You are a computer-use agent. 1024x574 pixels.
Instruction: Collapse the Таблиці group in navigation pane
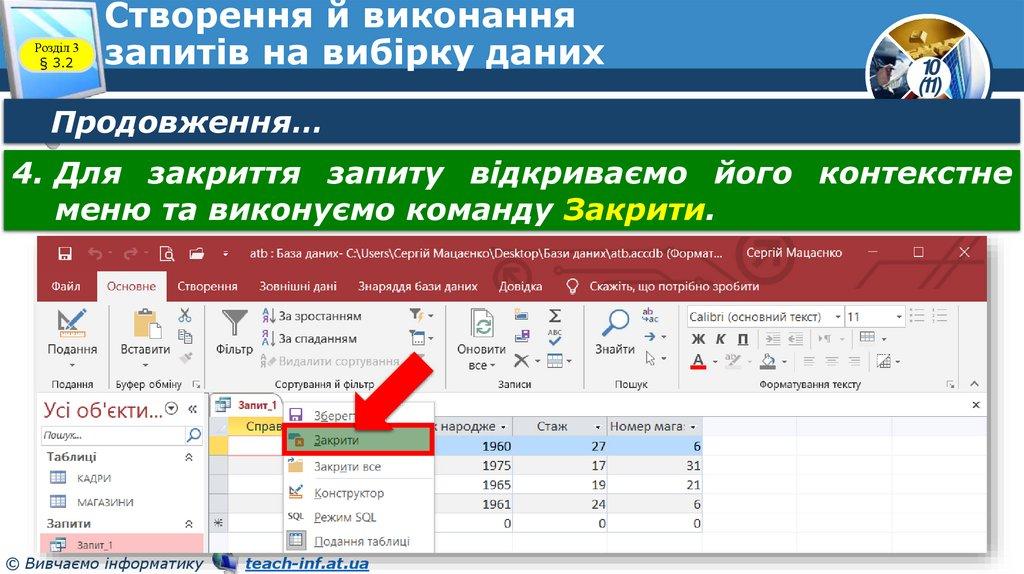190,457
